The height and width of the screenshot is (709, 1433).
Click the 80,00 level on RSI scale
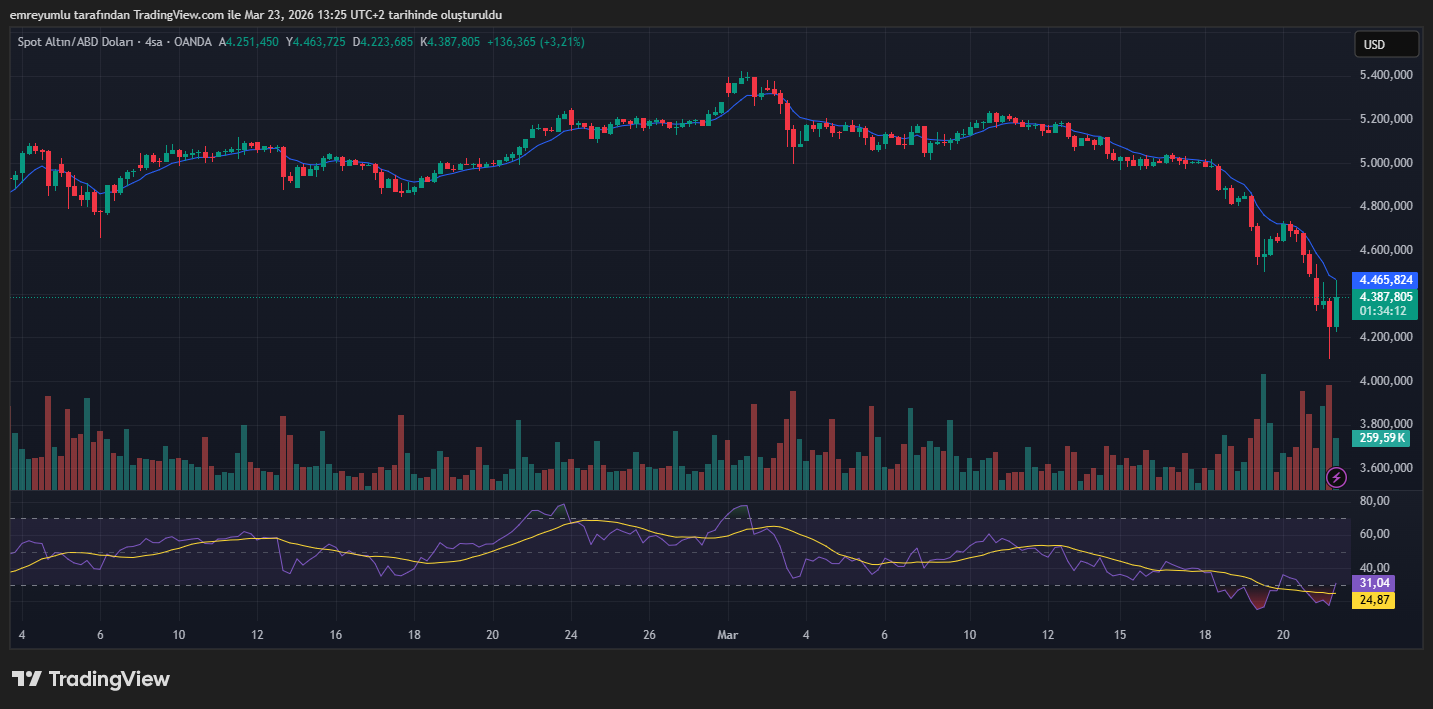point(1376,501)
